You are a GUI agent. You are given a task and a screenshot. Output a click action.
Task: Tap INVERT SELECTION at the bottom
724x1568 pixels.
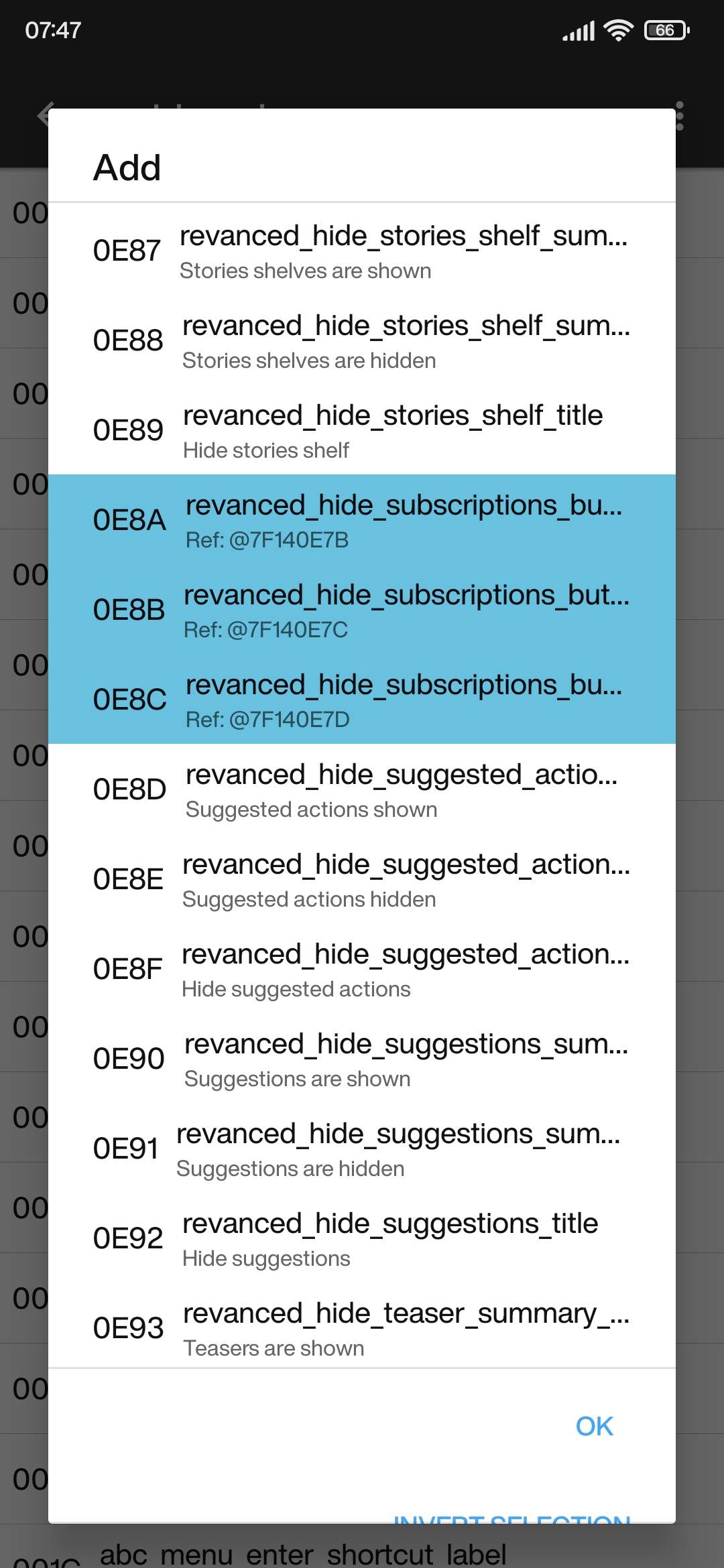point(513,1521)
